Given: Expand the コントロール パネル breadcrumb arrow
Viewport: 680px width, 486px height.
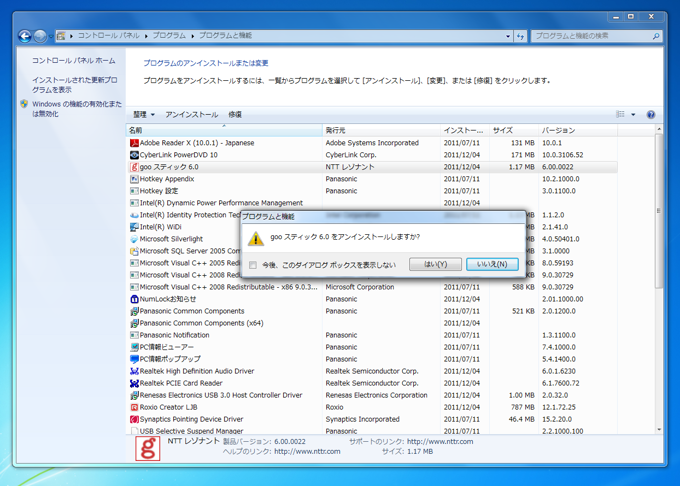Looking at the screenshot, I should [146, 36].
